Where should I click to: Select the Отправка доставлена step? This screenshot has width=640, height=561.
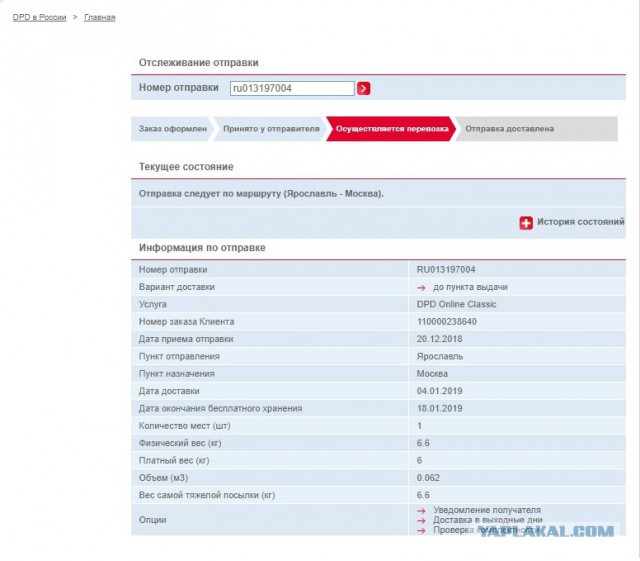536,129
